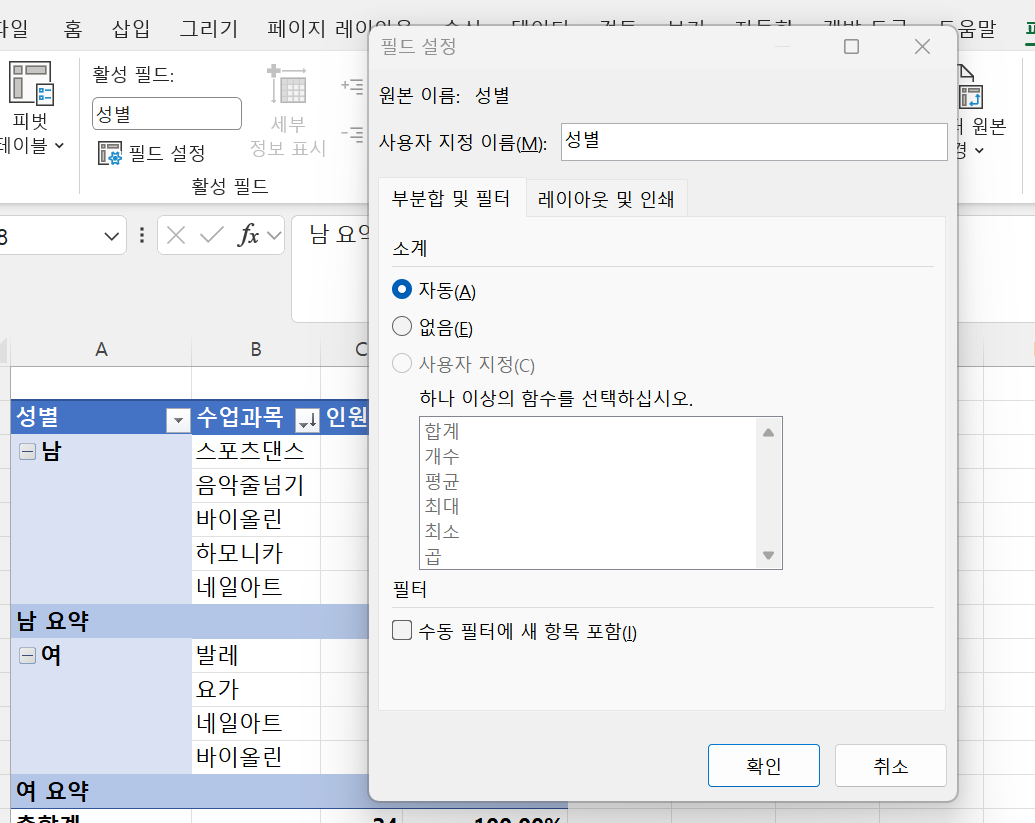Screen dimensions: 1035x823
Task: Click the fx insert function icon
Action: click(x=248, y=235)
